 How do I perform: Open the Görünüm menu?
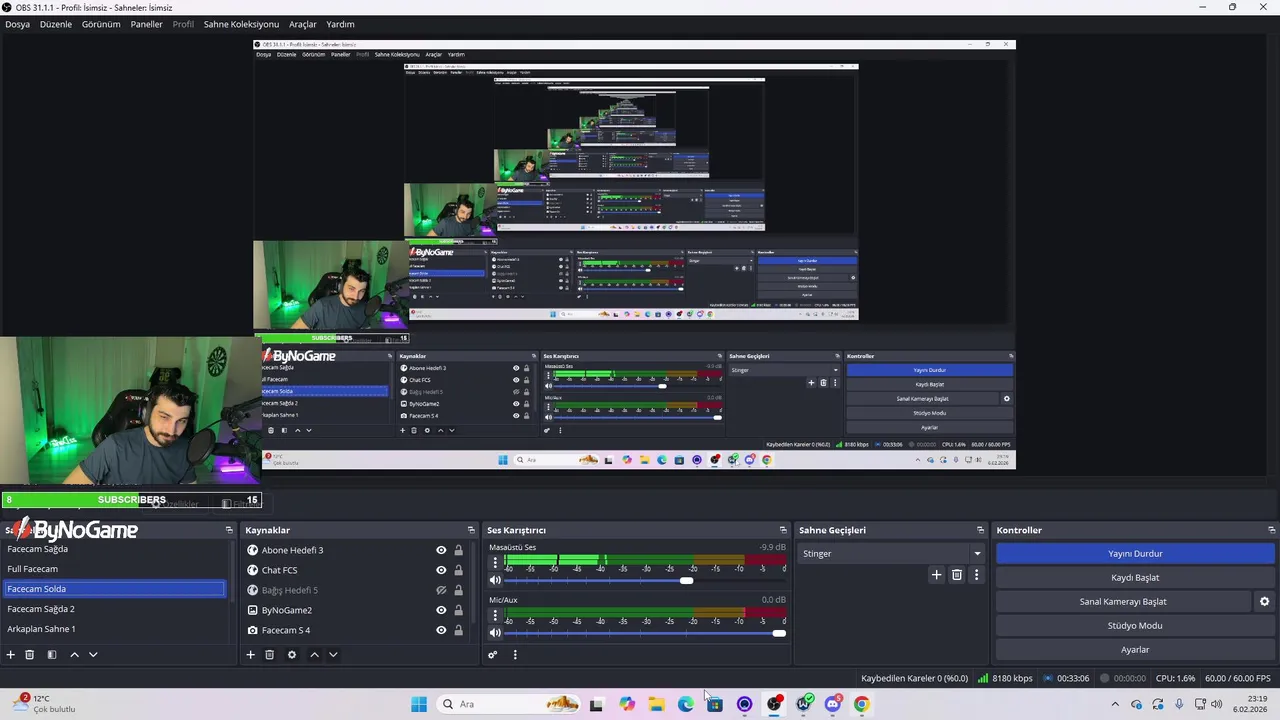pos(101,24)
